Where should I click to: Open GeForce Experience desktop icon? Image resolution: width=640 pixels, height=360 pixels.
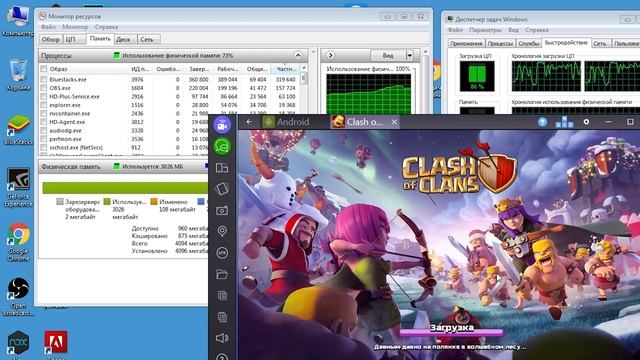point(18,187)
